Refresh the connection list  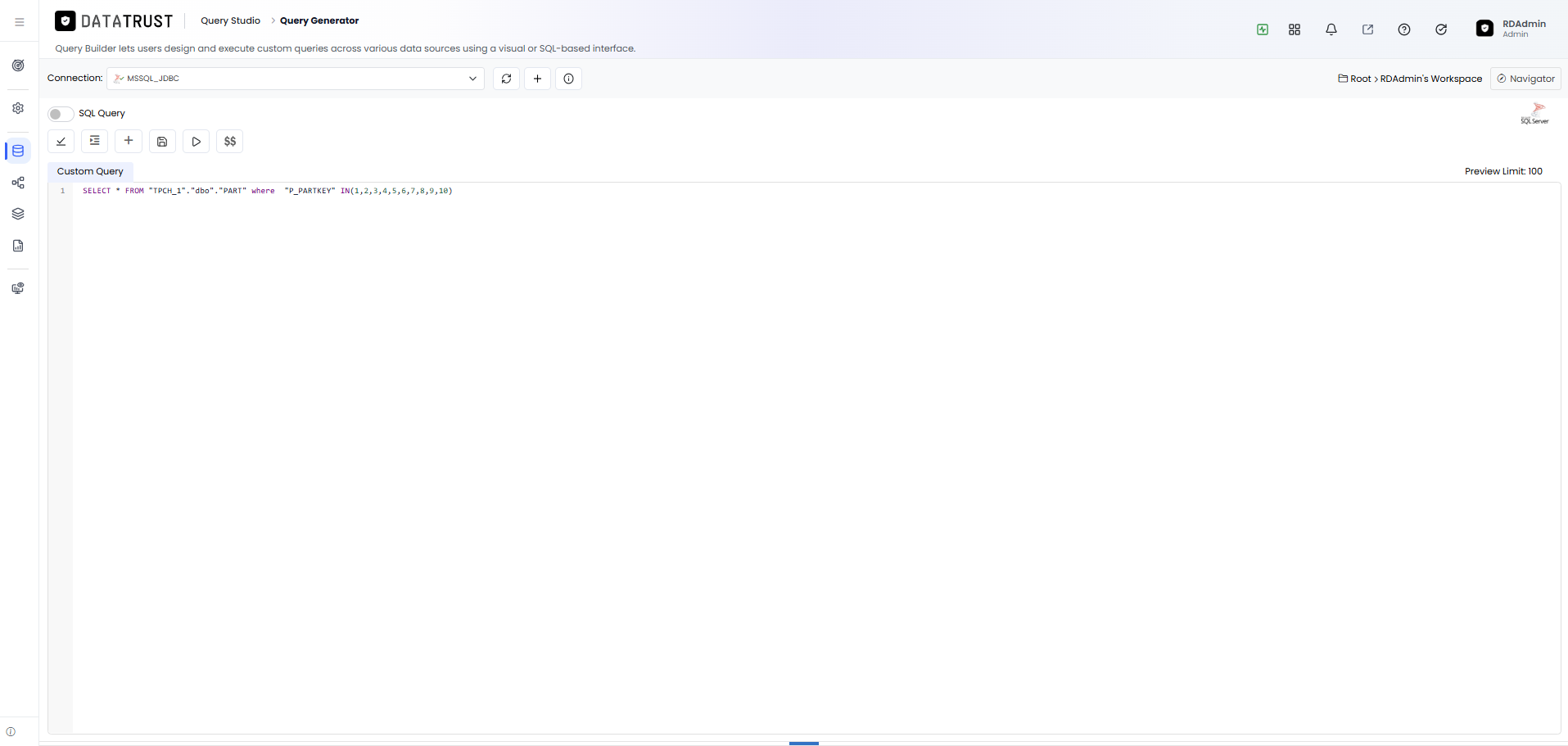pyautogui.click(x=506, y=79)
